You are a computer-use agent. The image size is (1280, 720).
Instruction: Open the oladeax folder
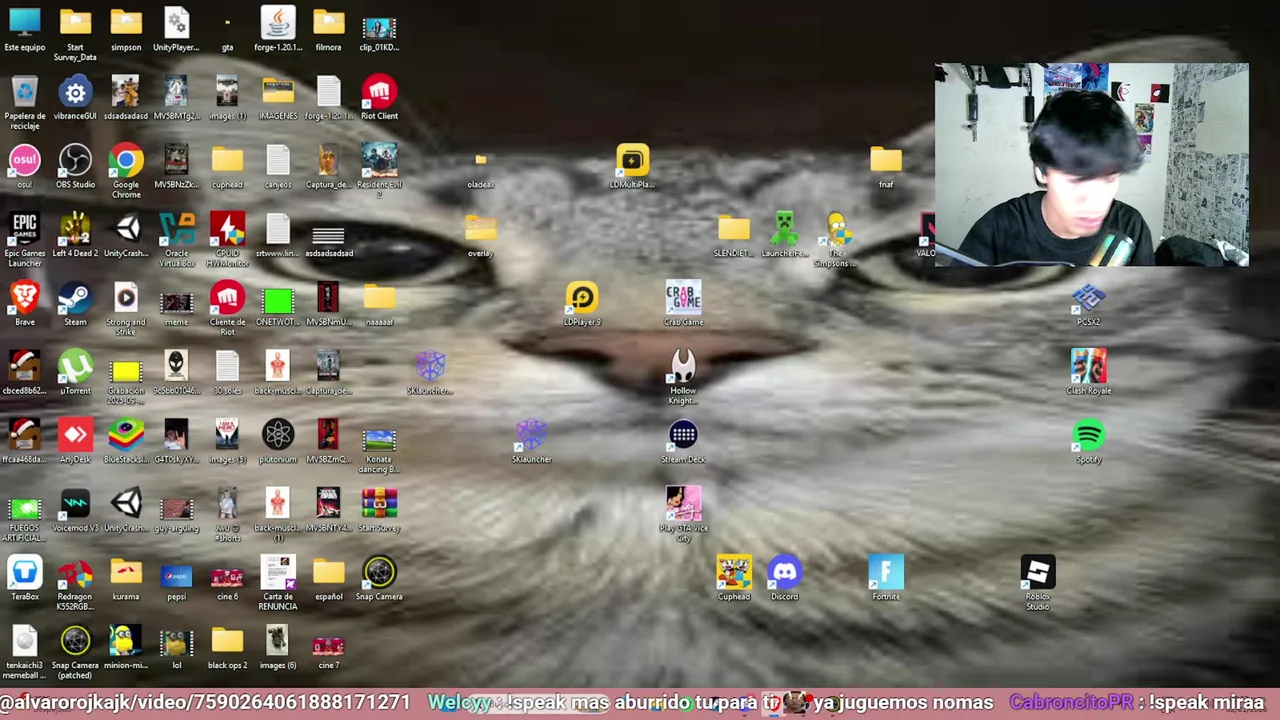click(481, 170)
